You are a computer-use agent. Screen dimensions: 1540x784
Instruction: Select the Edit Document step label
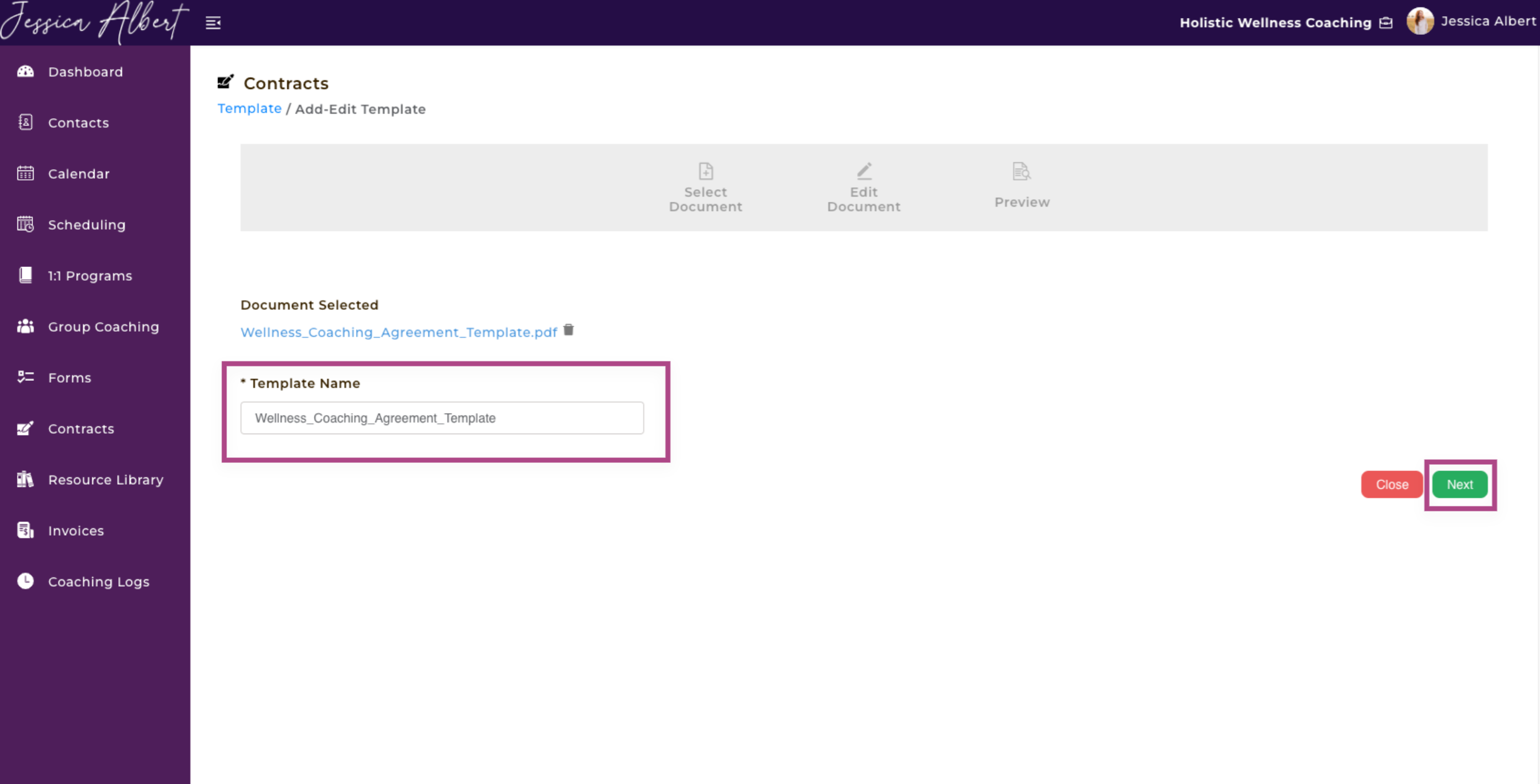[863, 199]
